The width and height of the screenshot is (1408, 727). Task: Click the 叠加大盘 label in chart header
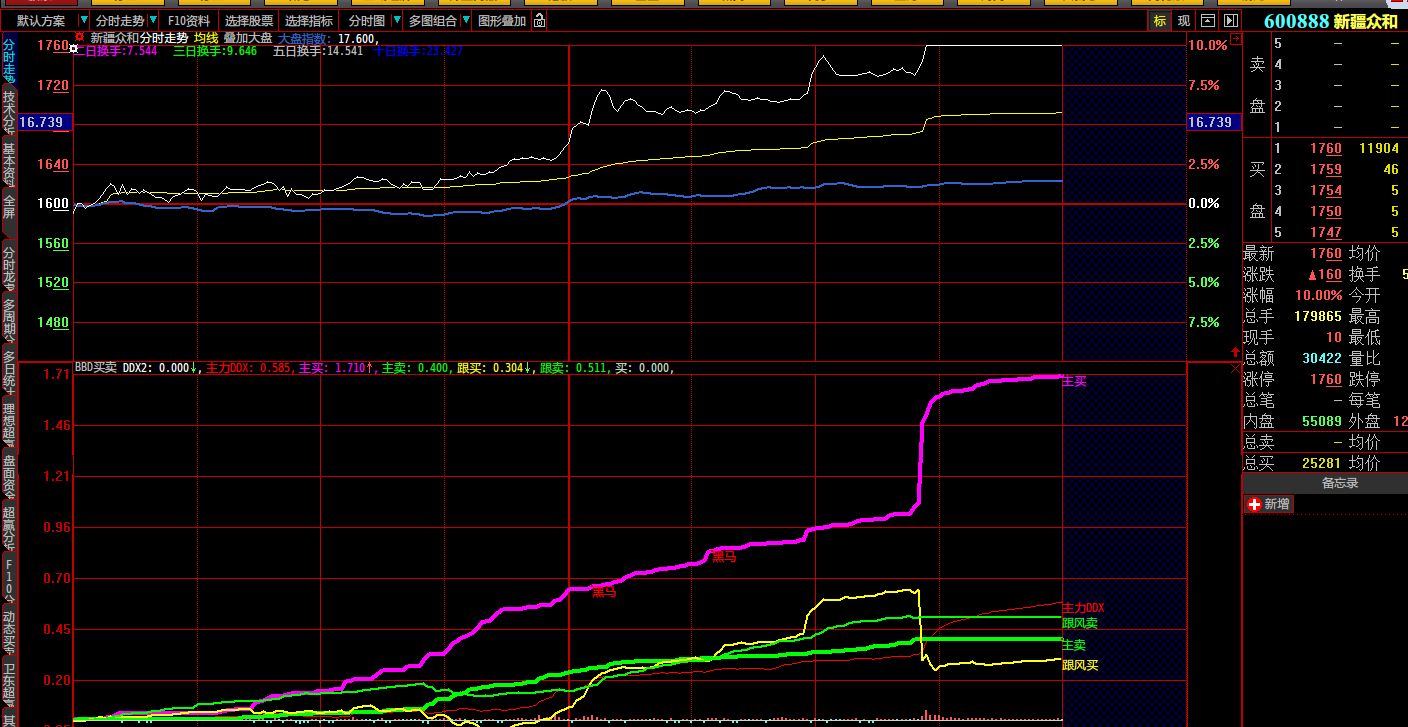point(247,39)
